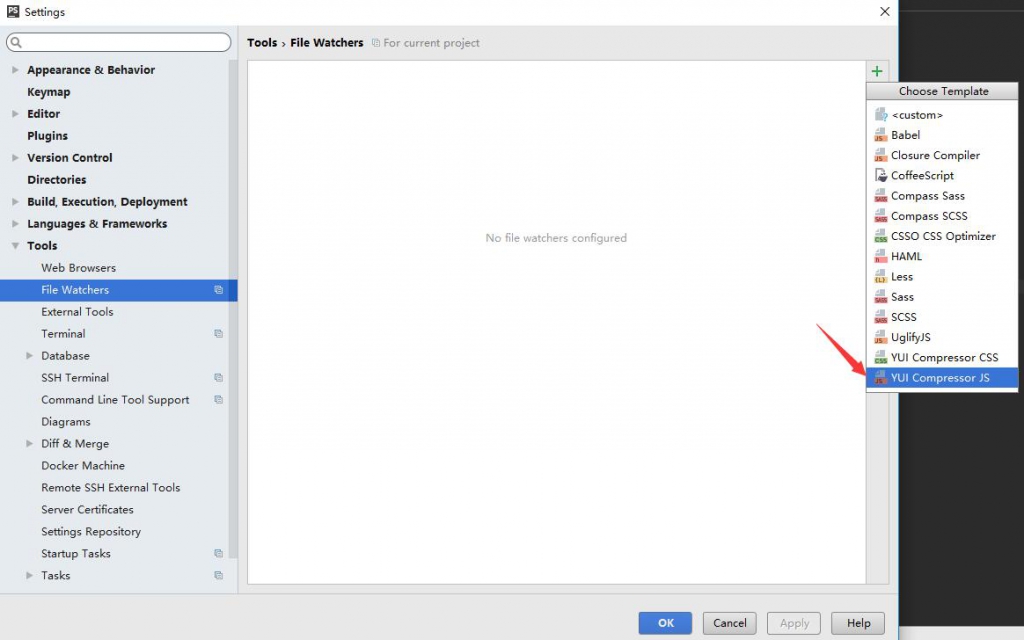The width and height of the screenshot is (1024, 640).
Task: Select Remote SSH External Tools
Action: click(x=110, y=488)
